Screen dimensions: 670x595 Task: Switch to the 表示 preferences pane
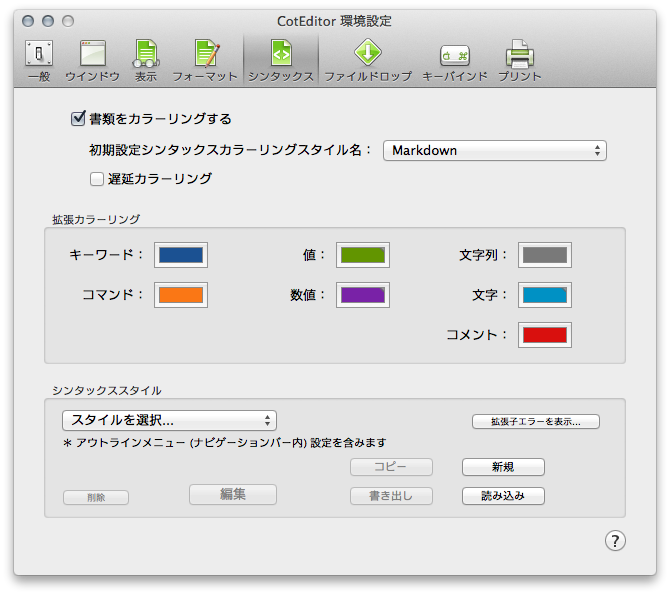[x=146, y=59]
